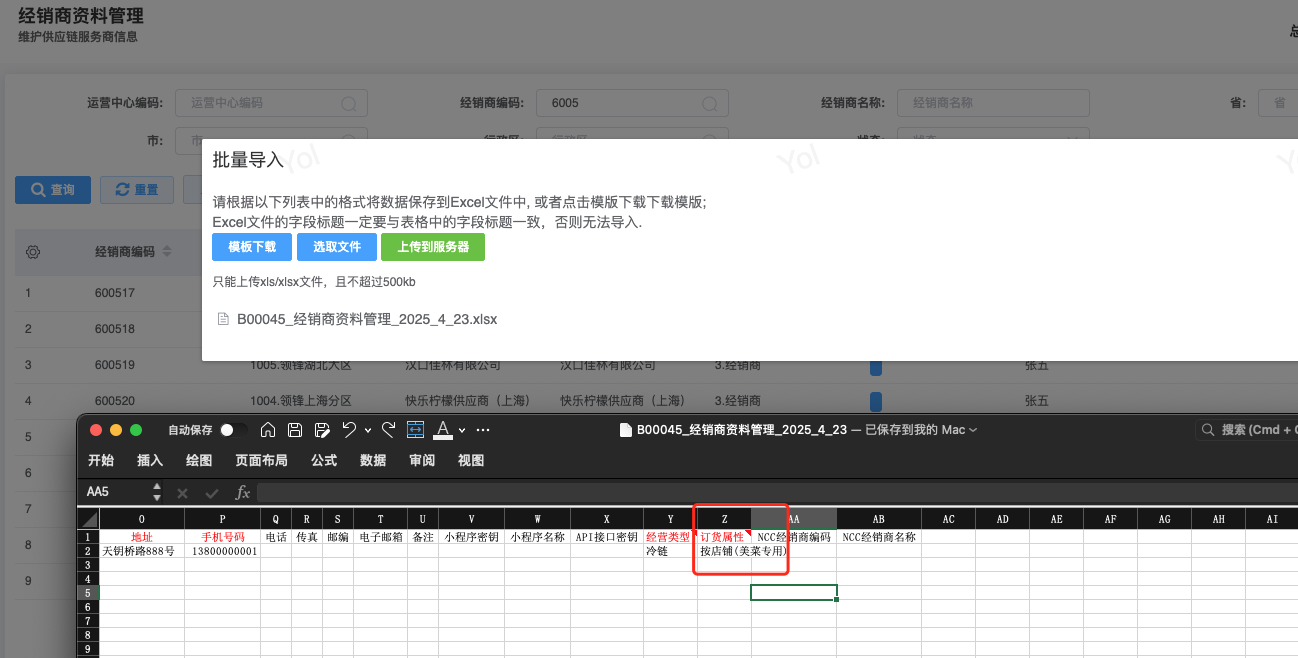Click the 模板下载 button
The width and height of the screenshot is (1298, 658).
(251, 247)
